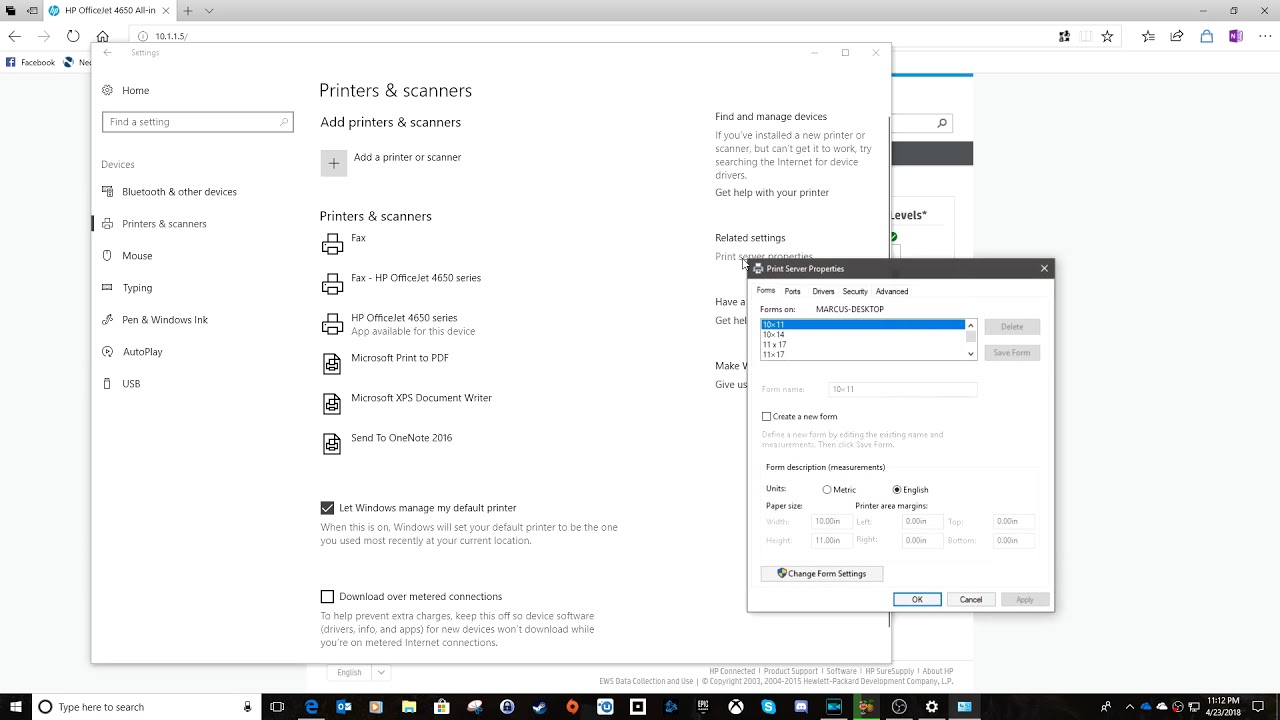Check Create a new form
1280x720 pixels.
(767, 416)
